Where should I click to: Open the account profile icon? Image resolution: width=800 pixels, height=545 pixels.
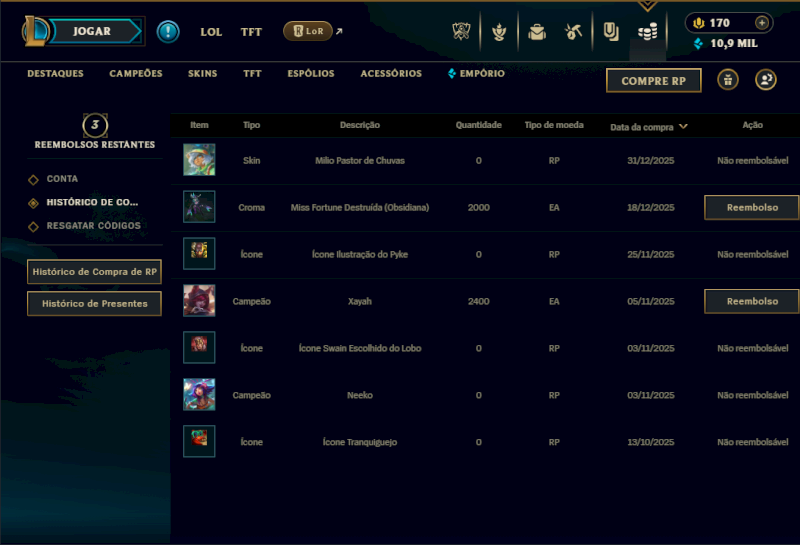(x=765, y=80)
